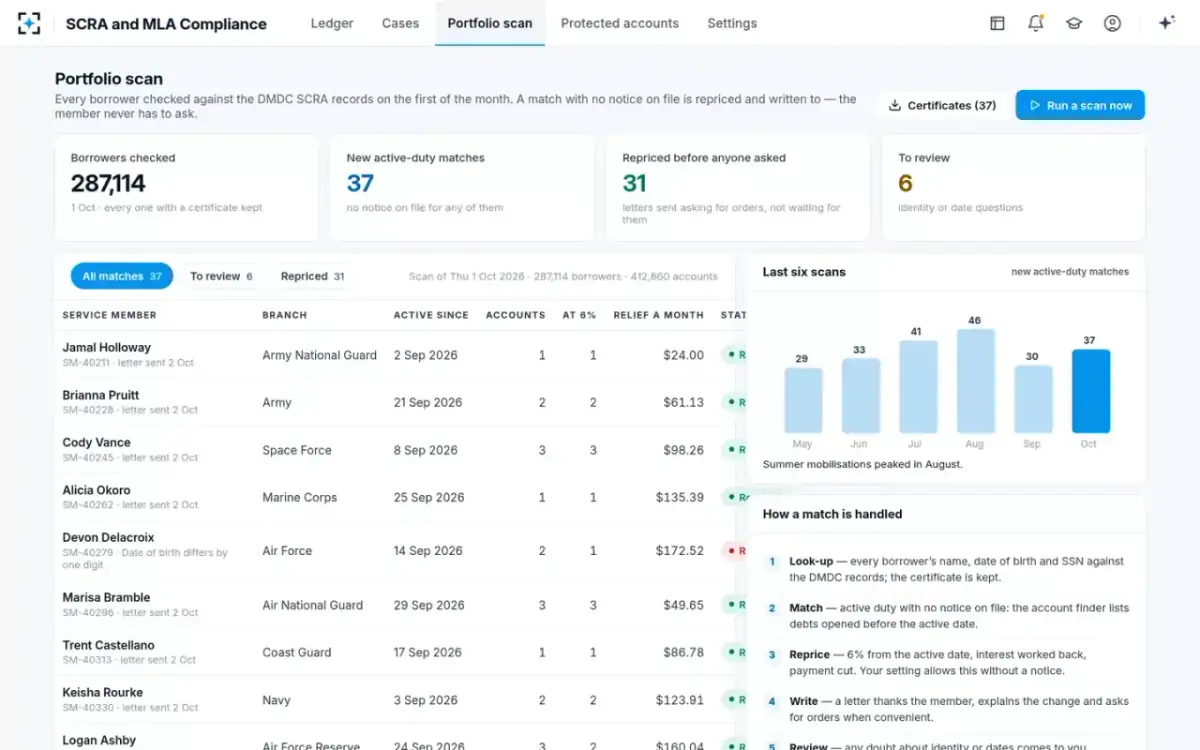Open Devon Delacroix service member row
1200x750 pixels.
(395, 551)
